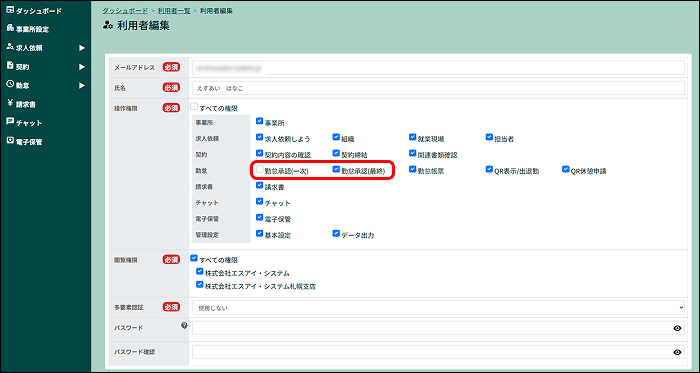
Task: Expand the 契約 submenu arrow
Action: click(x=82, y=66)
